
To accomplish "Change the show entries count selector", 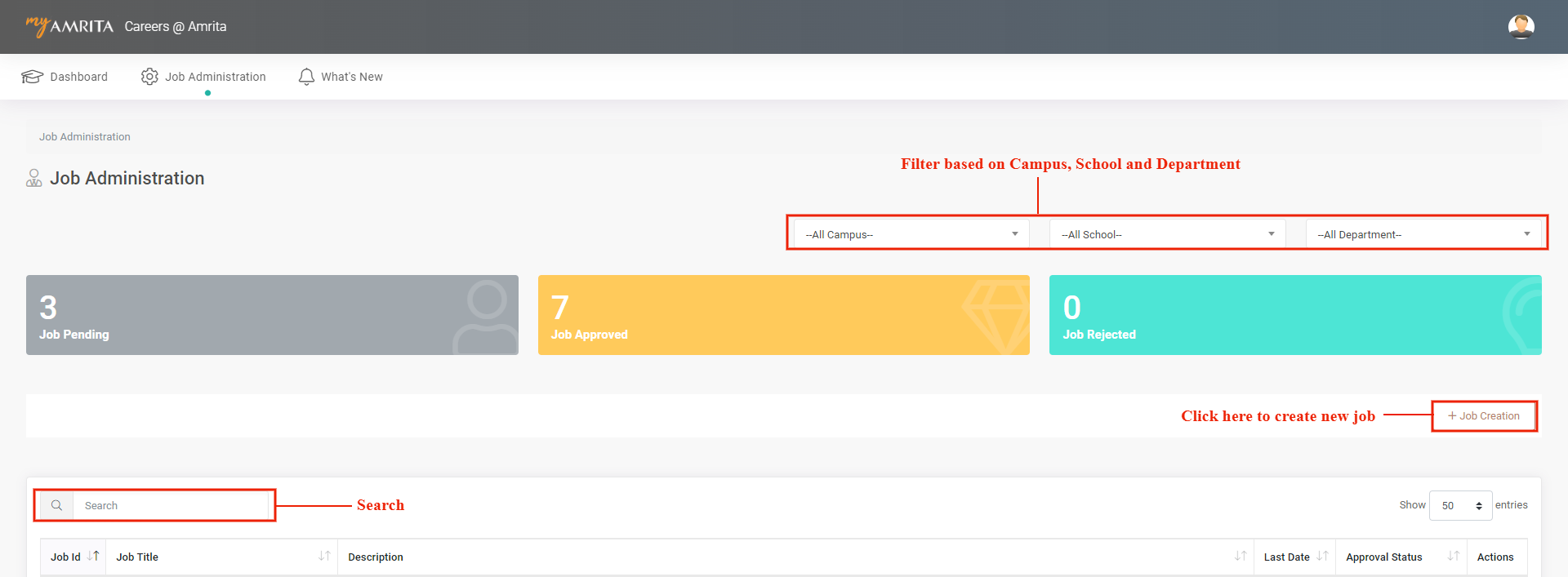I will (x=1460, y=506).
